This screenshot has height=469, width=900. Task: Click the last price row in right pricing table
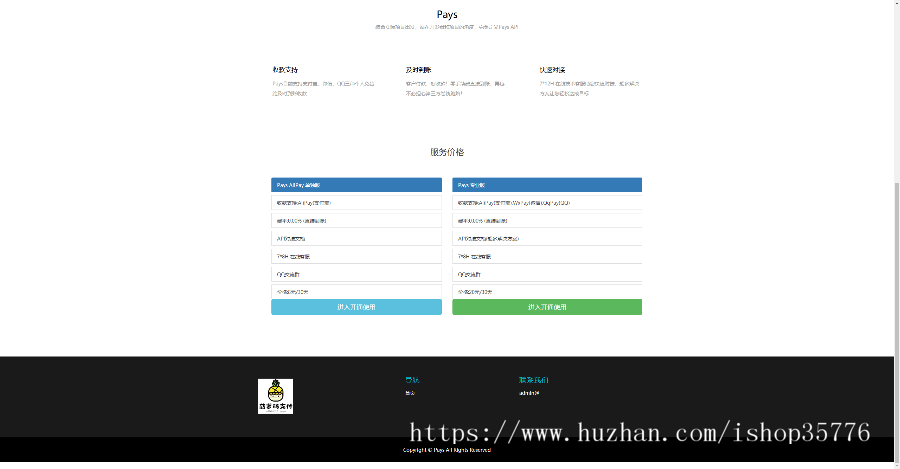click(x=547, y=291)
